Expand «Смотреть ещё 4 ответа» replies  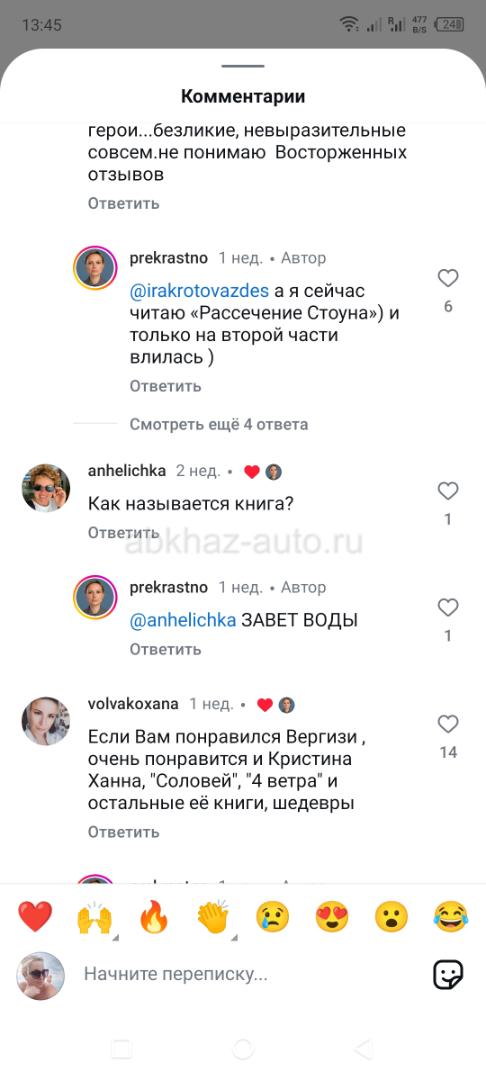219,424
